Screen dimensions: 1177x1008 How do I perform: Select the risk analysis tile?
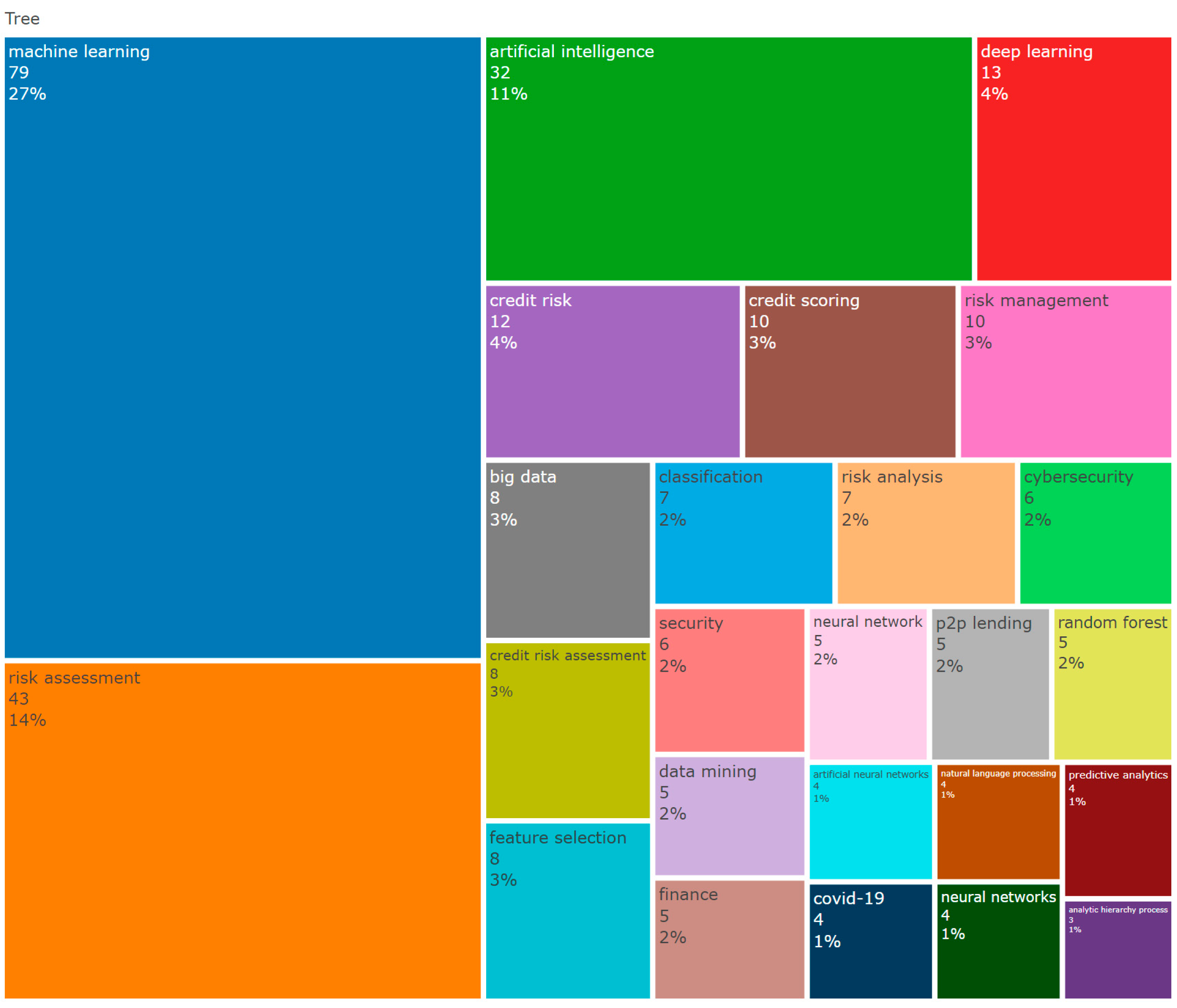point(926,533)
